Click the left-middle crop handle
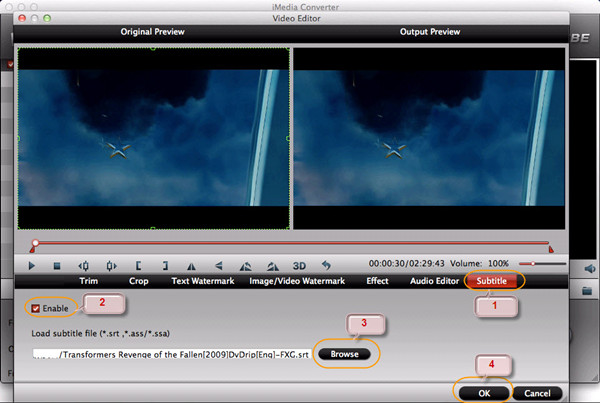 (19, 139)
